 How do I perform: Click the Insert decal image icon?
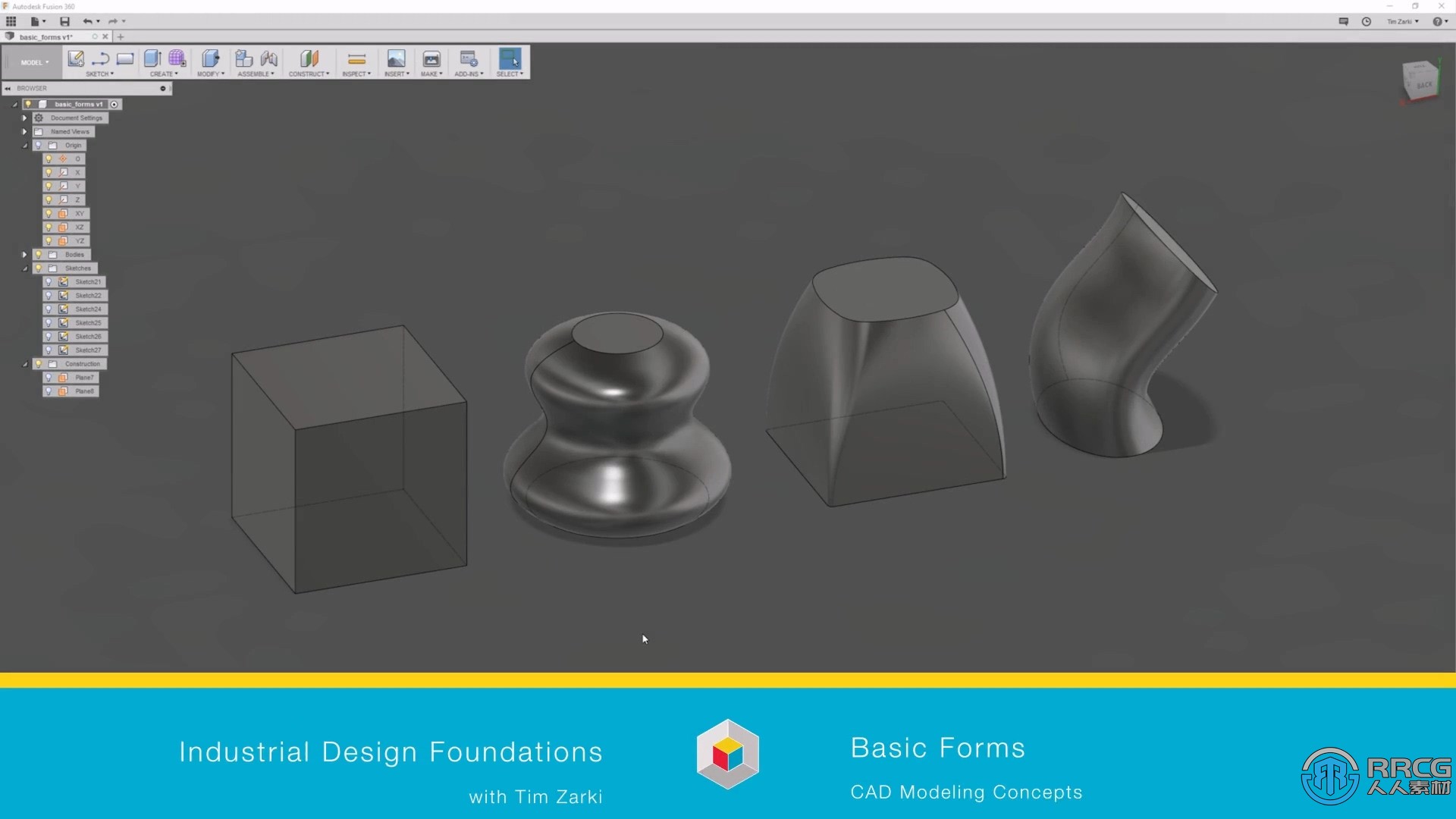[x=396, y=59]
